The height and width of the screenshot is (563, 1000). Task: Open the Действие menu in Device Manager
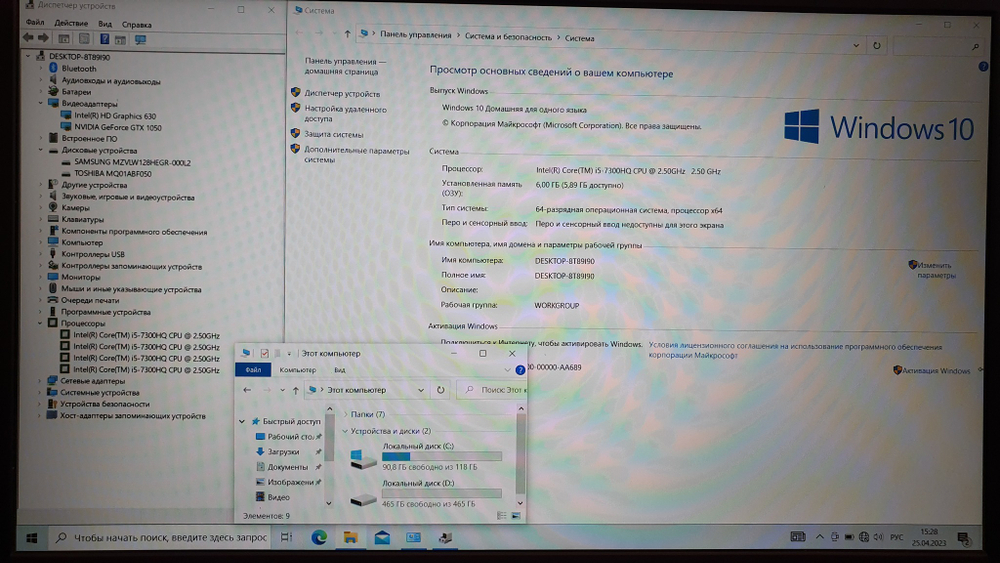[71, 24]
